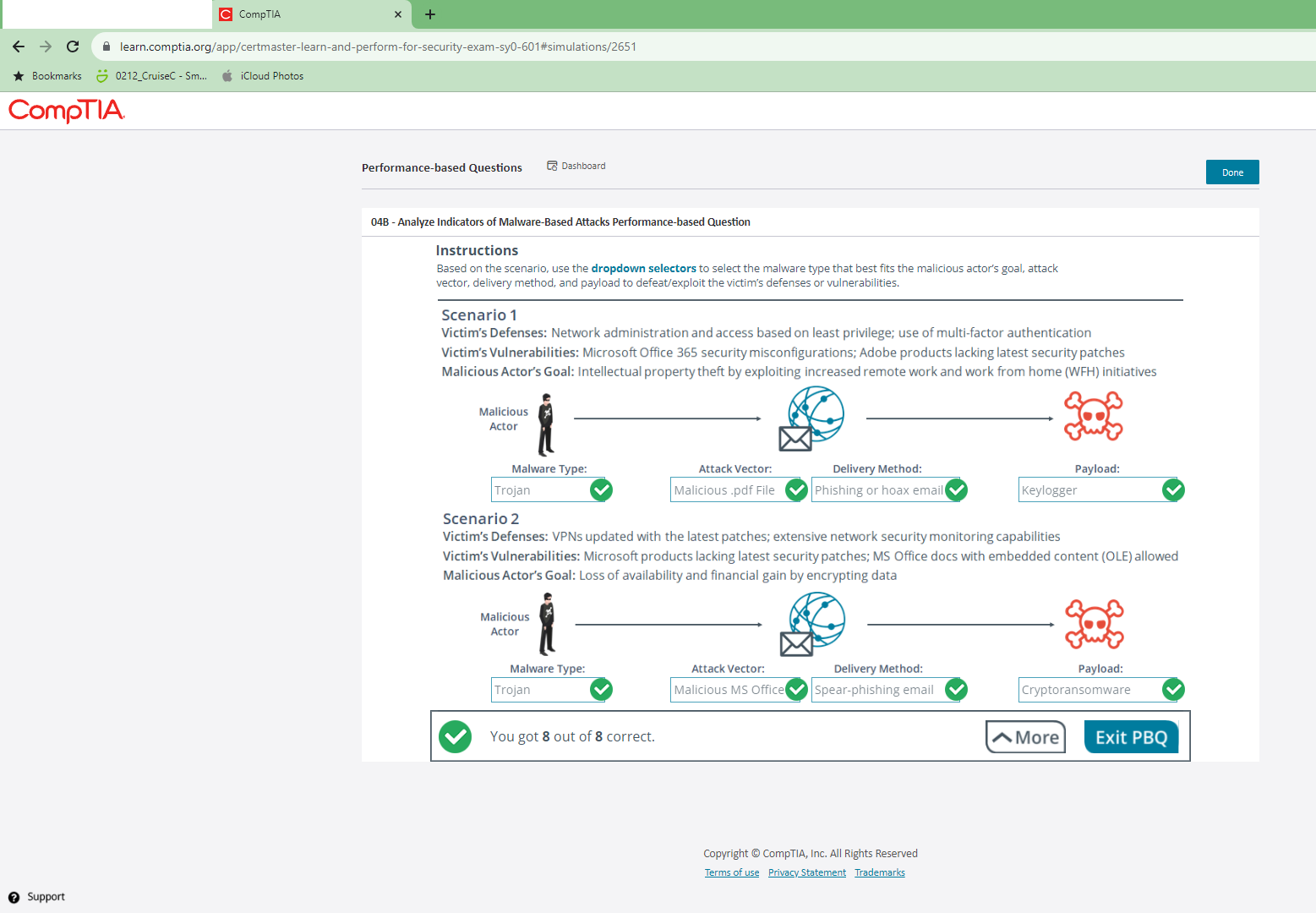Click the CompTIA logo
1316x913 pixels.
pos(67,111)
